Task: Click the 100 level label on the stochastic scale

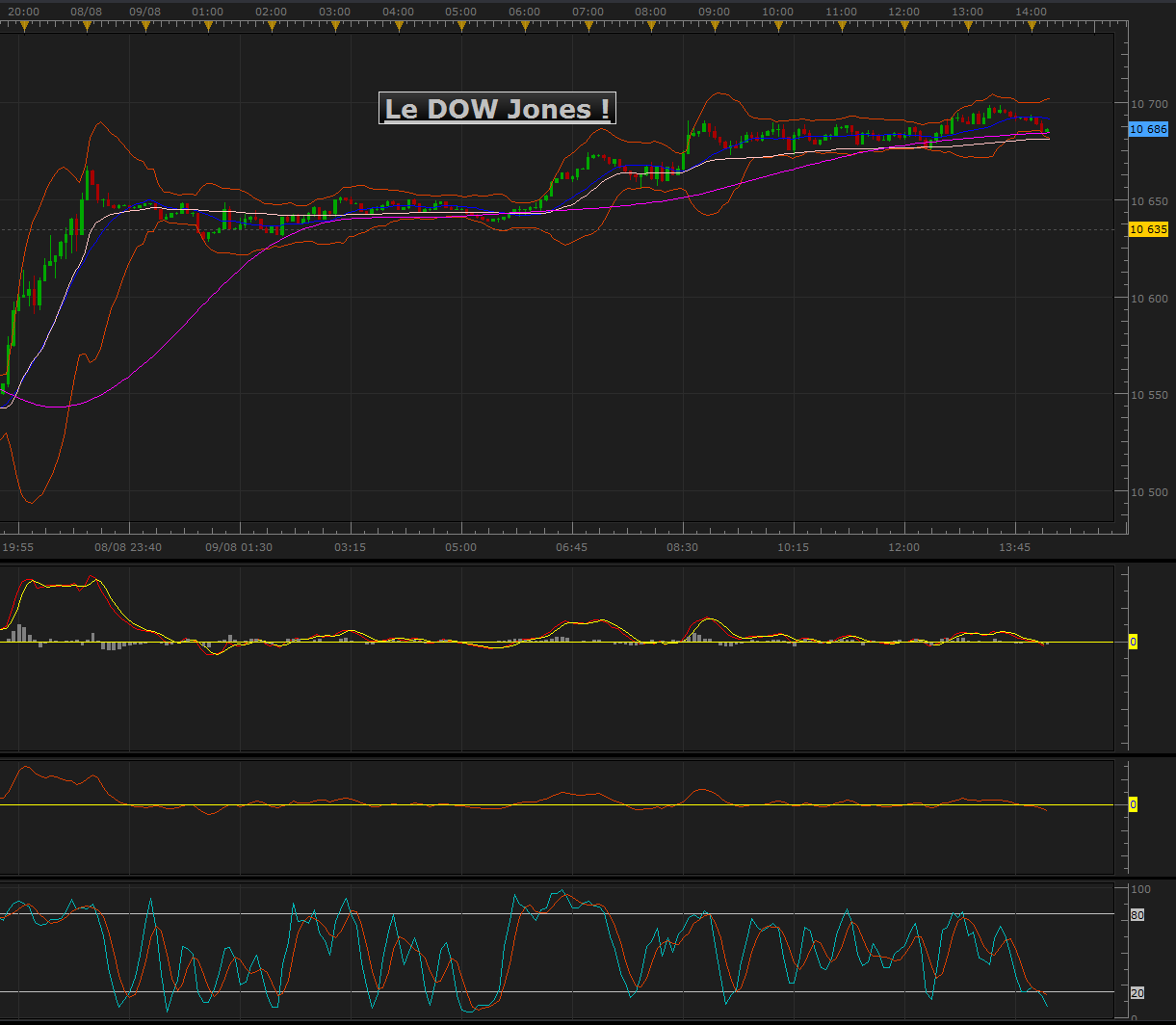Action: [1140, 888]
